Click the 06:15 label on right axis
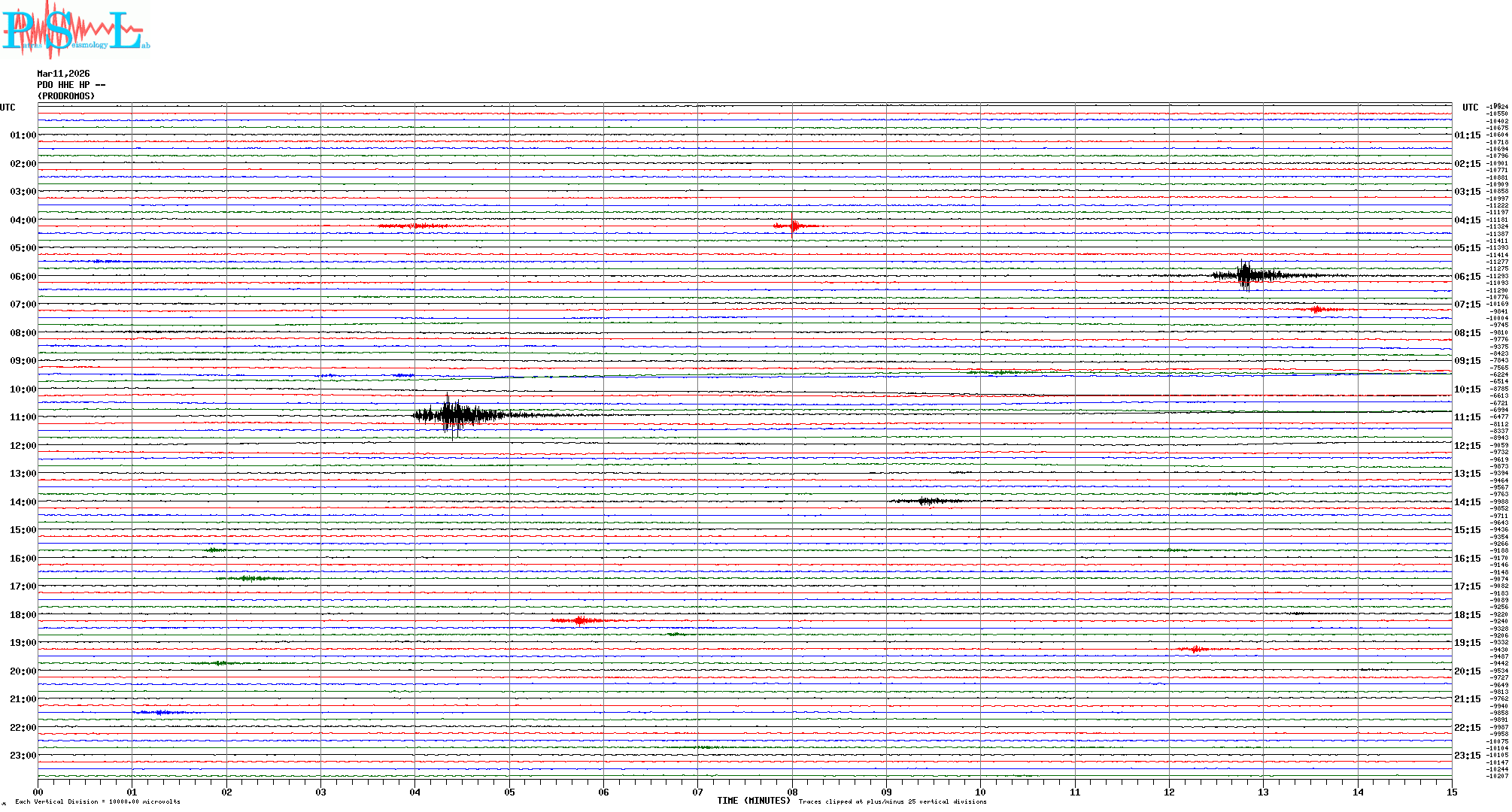1512x812 pixels. [1467, 277]
